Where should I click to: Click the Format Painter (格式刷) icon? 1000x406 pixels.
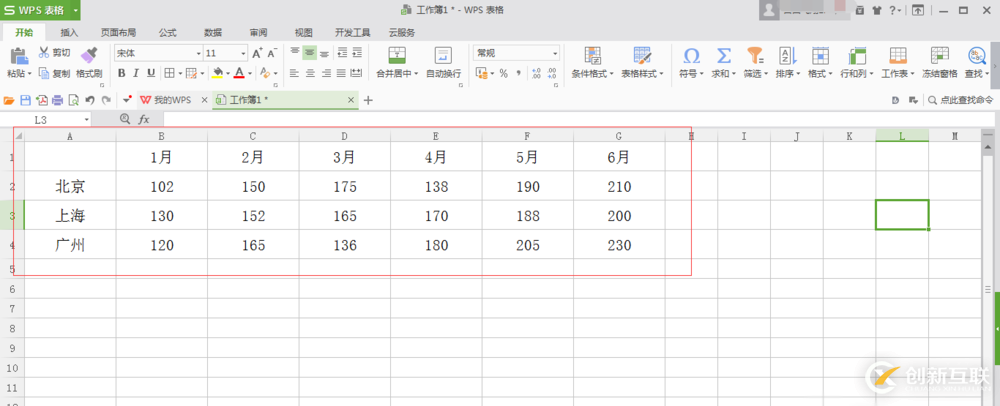(89, 56)
